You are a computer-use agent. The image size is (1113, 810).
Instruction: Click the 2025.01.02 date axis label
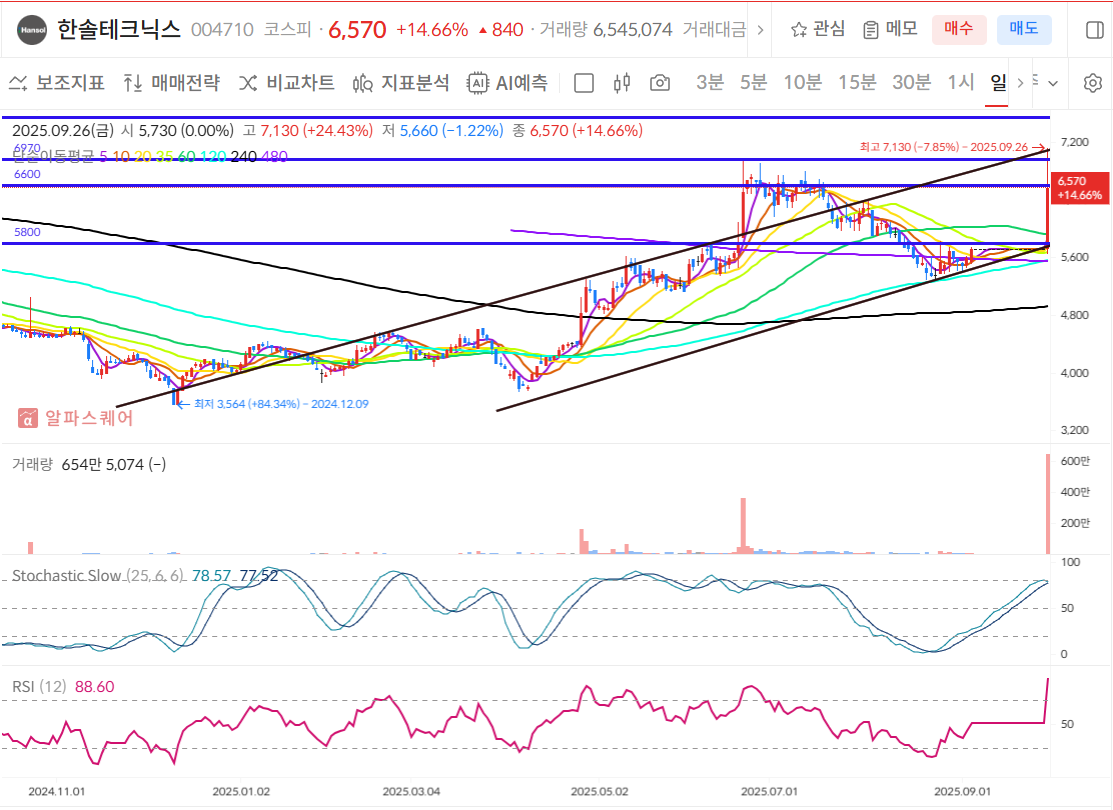[x=241, y=791]
